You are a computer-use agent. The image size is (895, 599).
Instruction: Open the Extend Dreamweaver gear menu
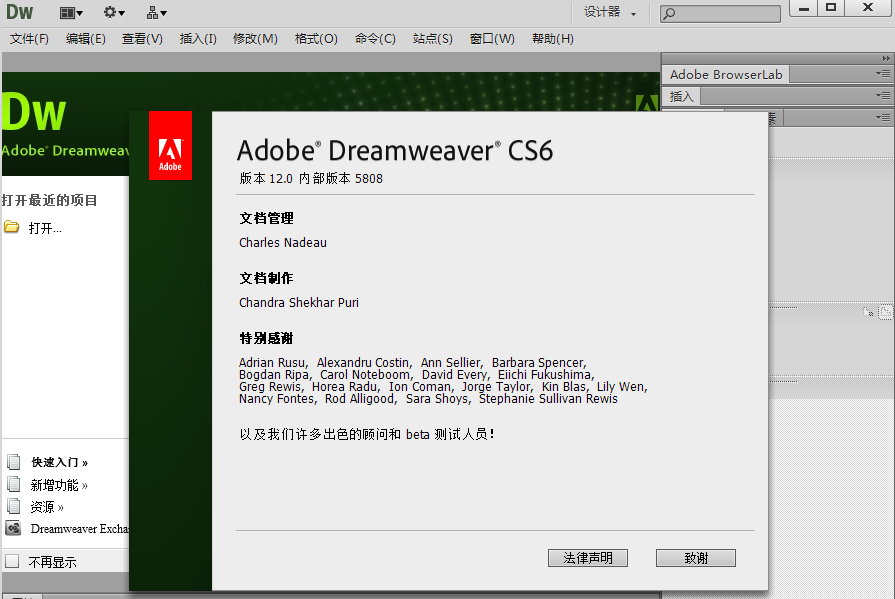pyautogui.click(x=114, y=13)
